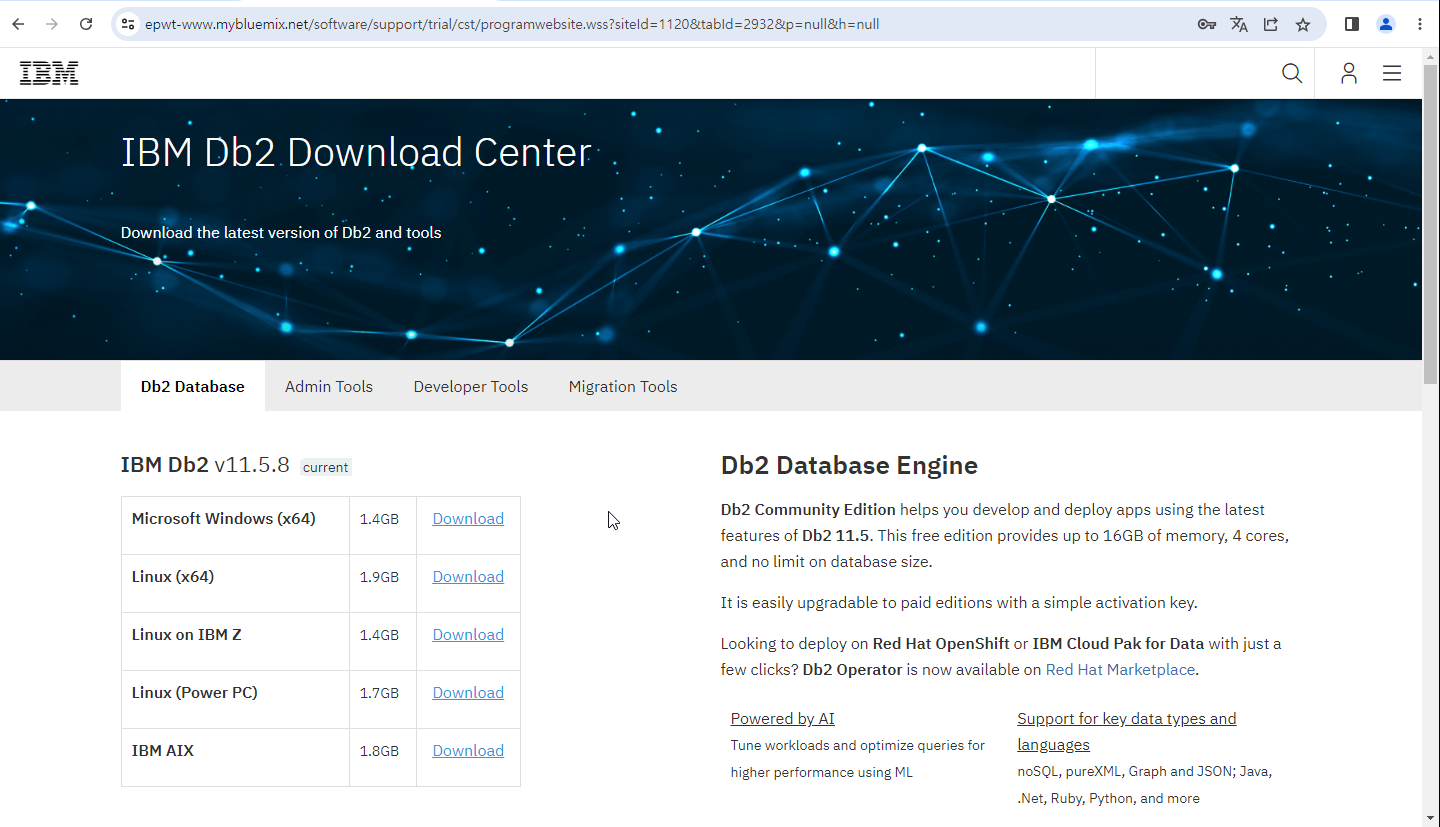This screenshot has width=1440, height=827.
Task: Click 'Microsoft Windows (x64)' row label
Action: click(224, 518)
